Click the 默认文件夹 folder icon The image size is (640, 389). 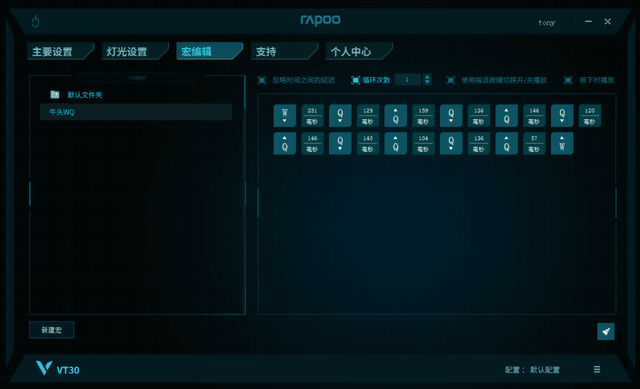[x=55, y=94]
